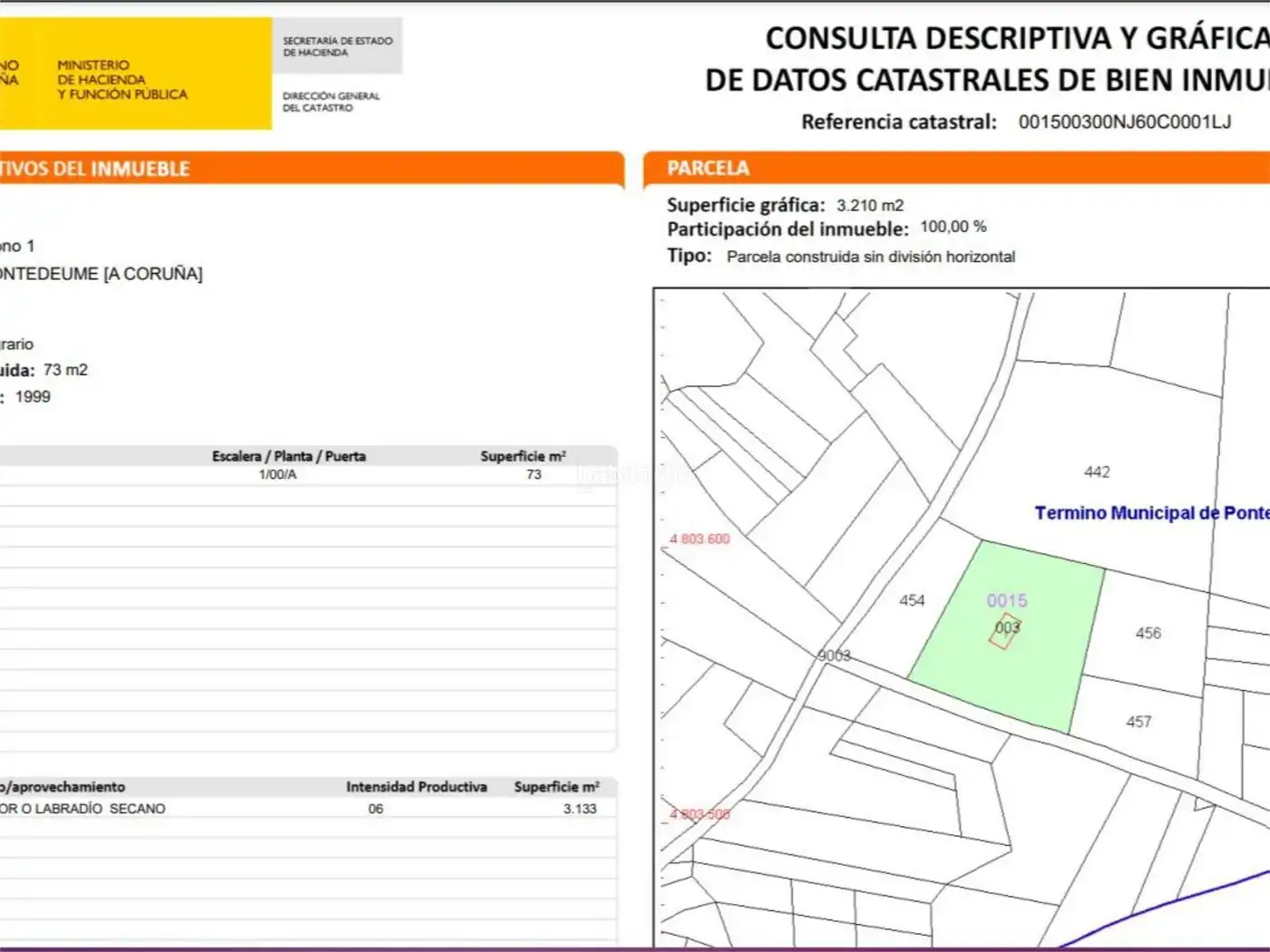
Task: Select the '3.210 m2' surface value
Action: [x=870, y=206]
